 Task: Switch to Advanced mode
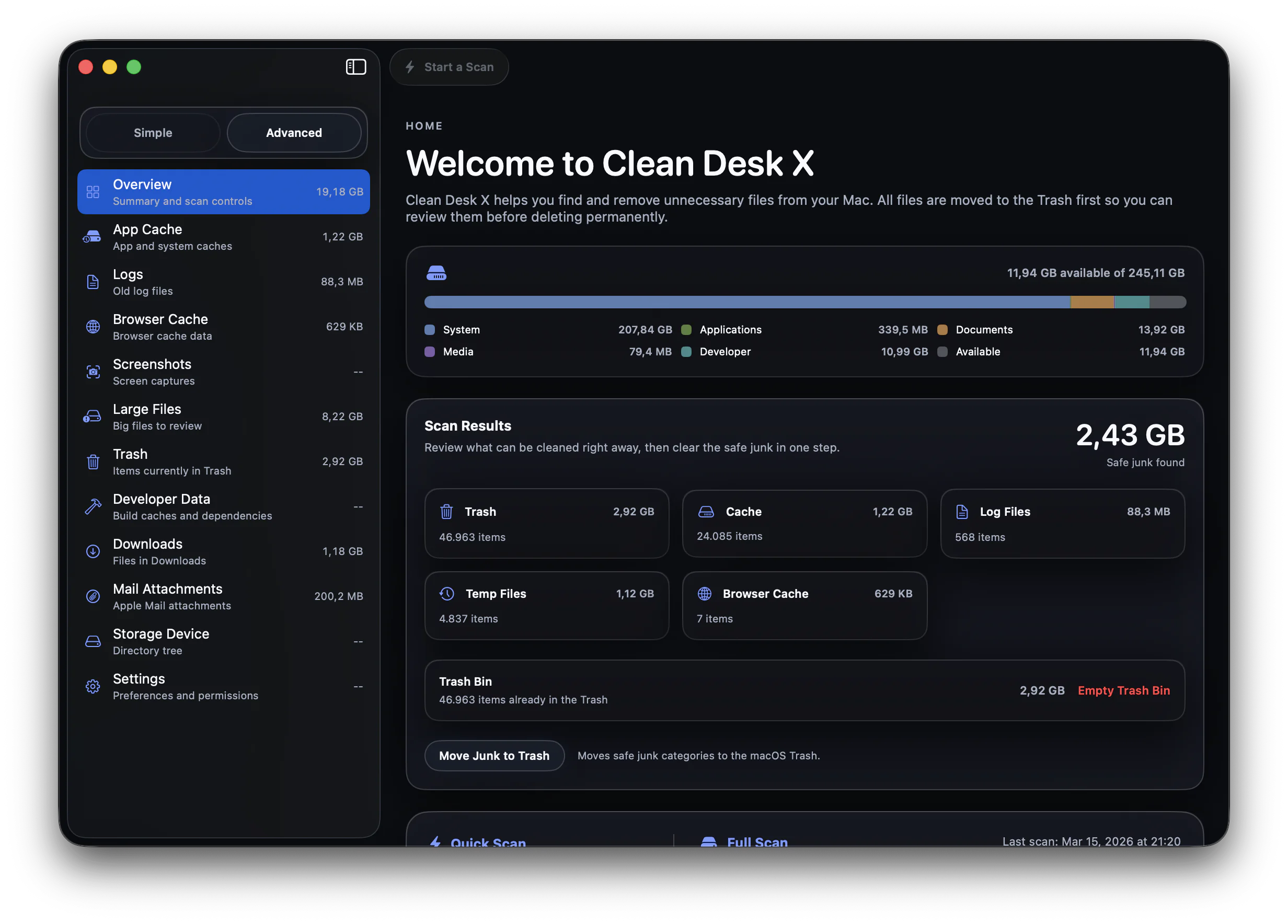pyautogui.click(x=294, y=132)
